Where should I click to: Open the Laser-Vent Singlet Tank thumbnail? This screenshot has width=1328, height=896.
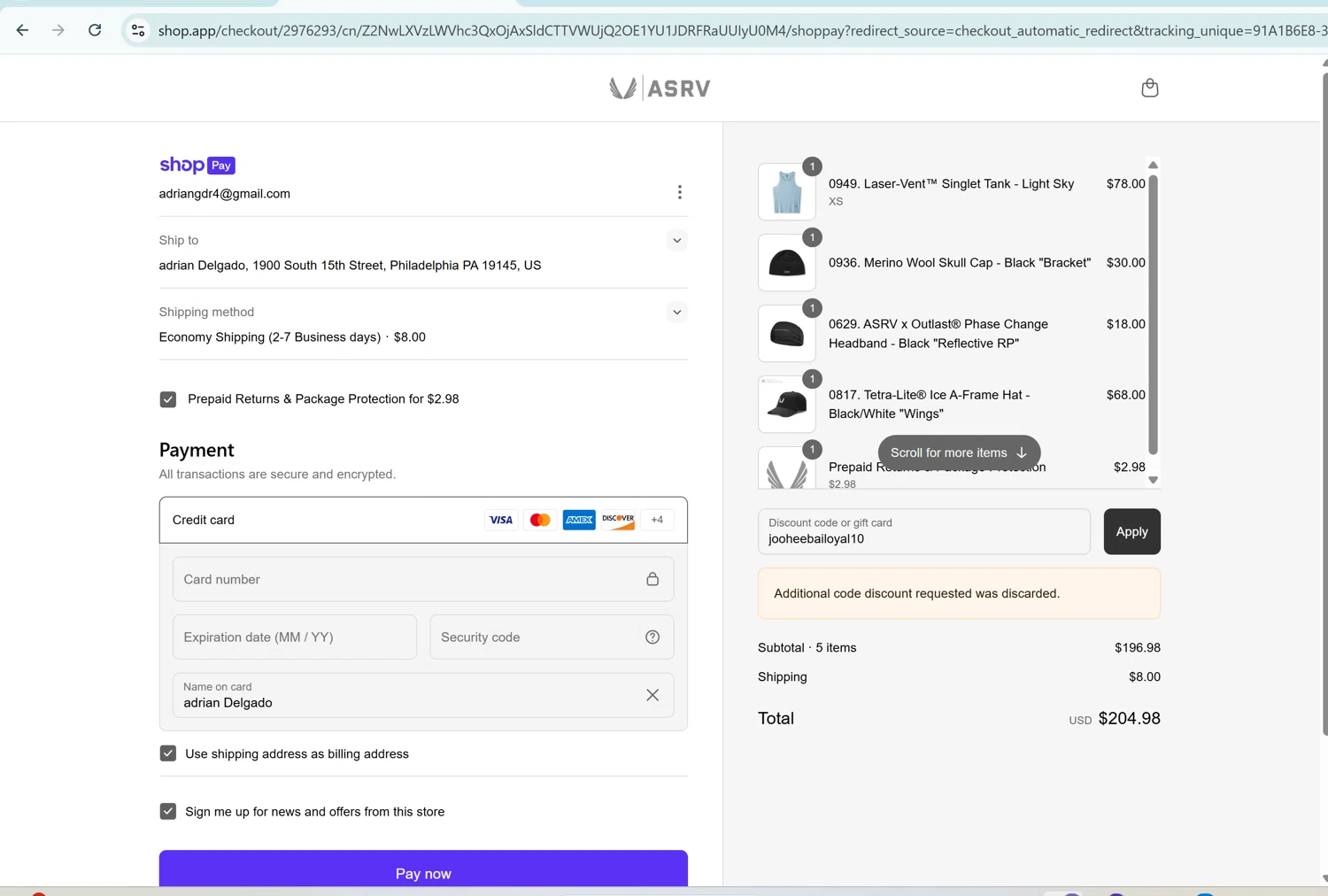(787, 191)
